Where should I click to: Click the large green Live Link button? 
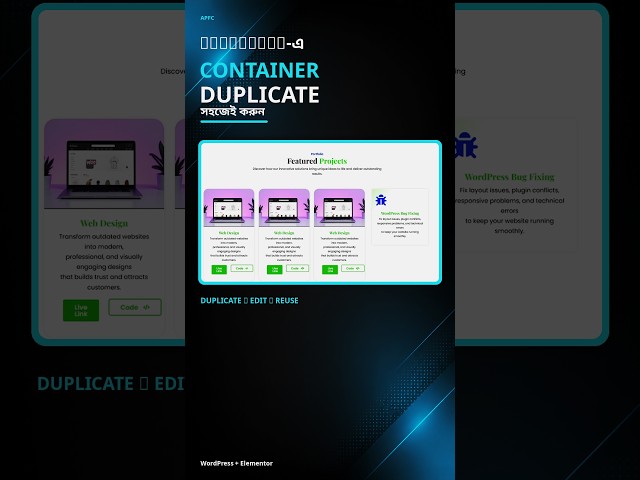(x=81, y=310)
